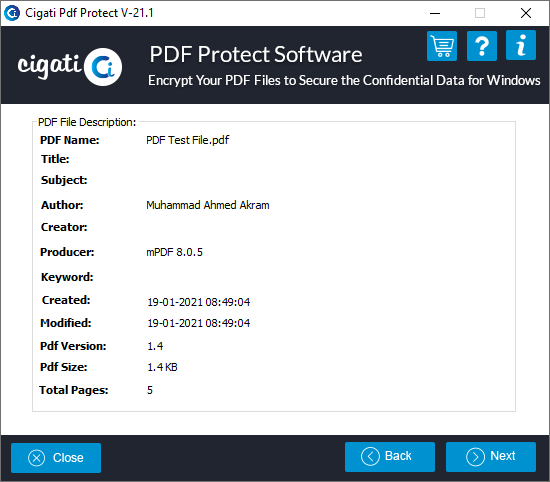The image size is (550, 482).
Task: Click the 'Producer:' label
Action: click(67, 252)
